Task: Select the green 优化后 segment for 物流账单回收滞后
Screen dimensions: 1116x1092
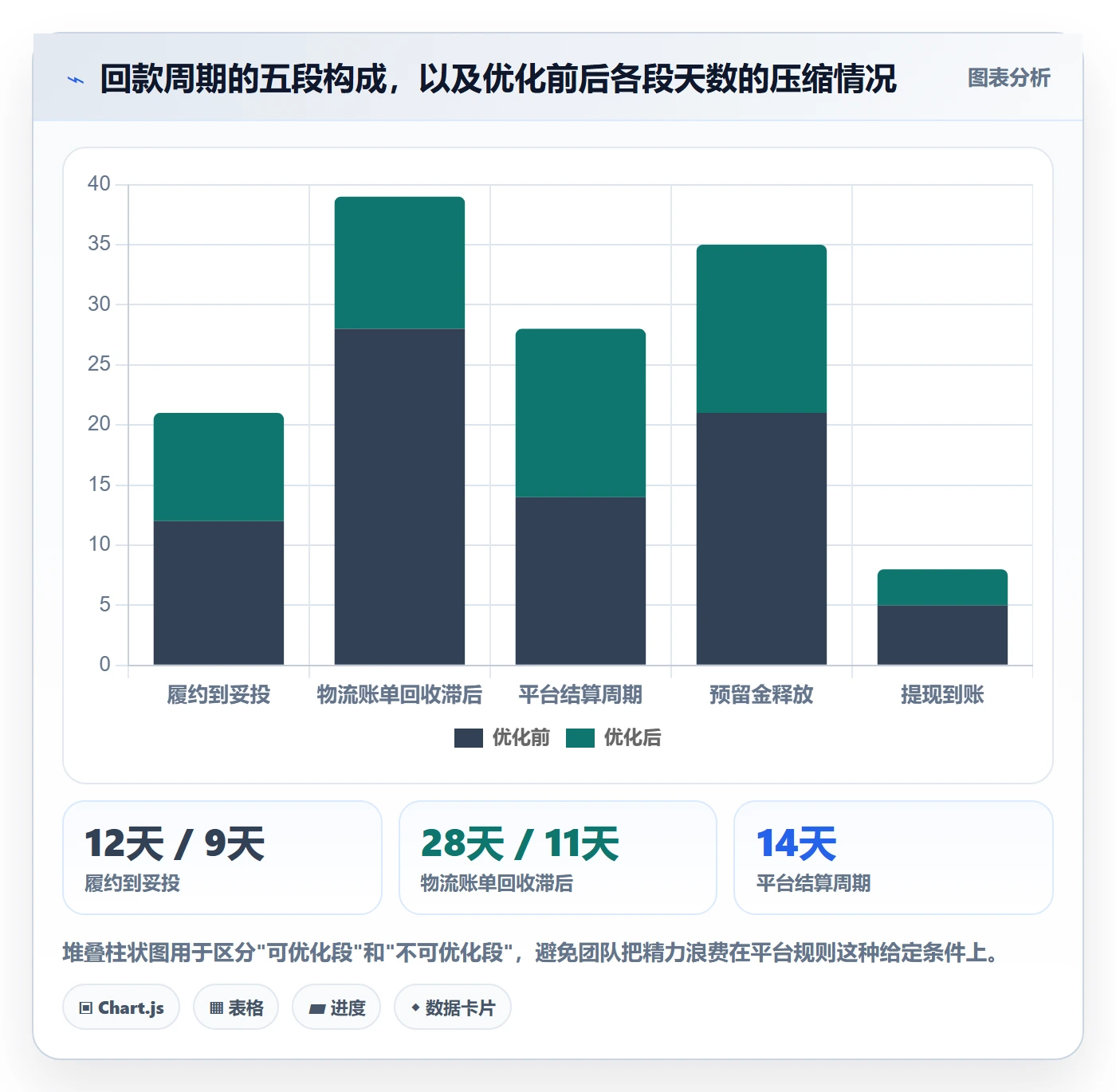Action: point(399,263)
